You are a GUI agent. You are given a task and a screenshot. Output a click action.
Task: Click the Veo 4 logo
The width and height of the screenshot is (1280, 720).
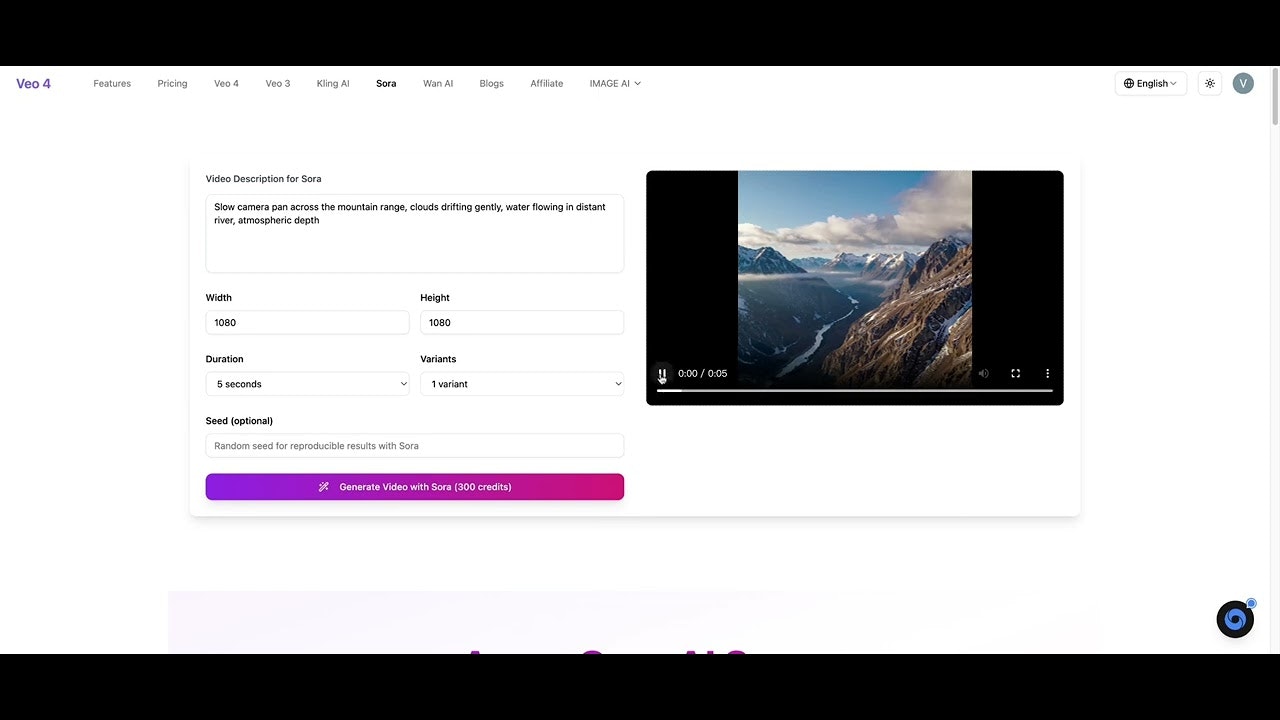(x=33, y=84)
